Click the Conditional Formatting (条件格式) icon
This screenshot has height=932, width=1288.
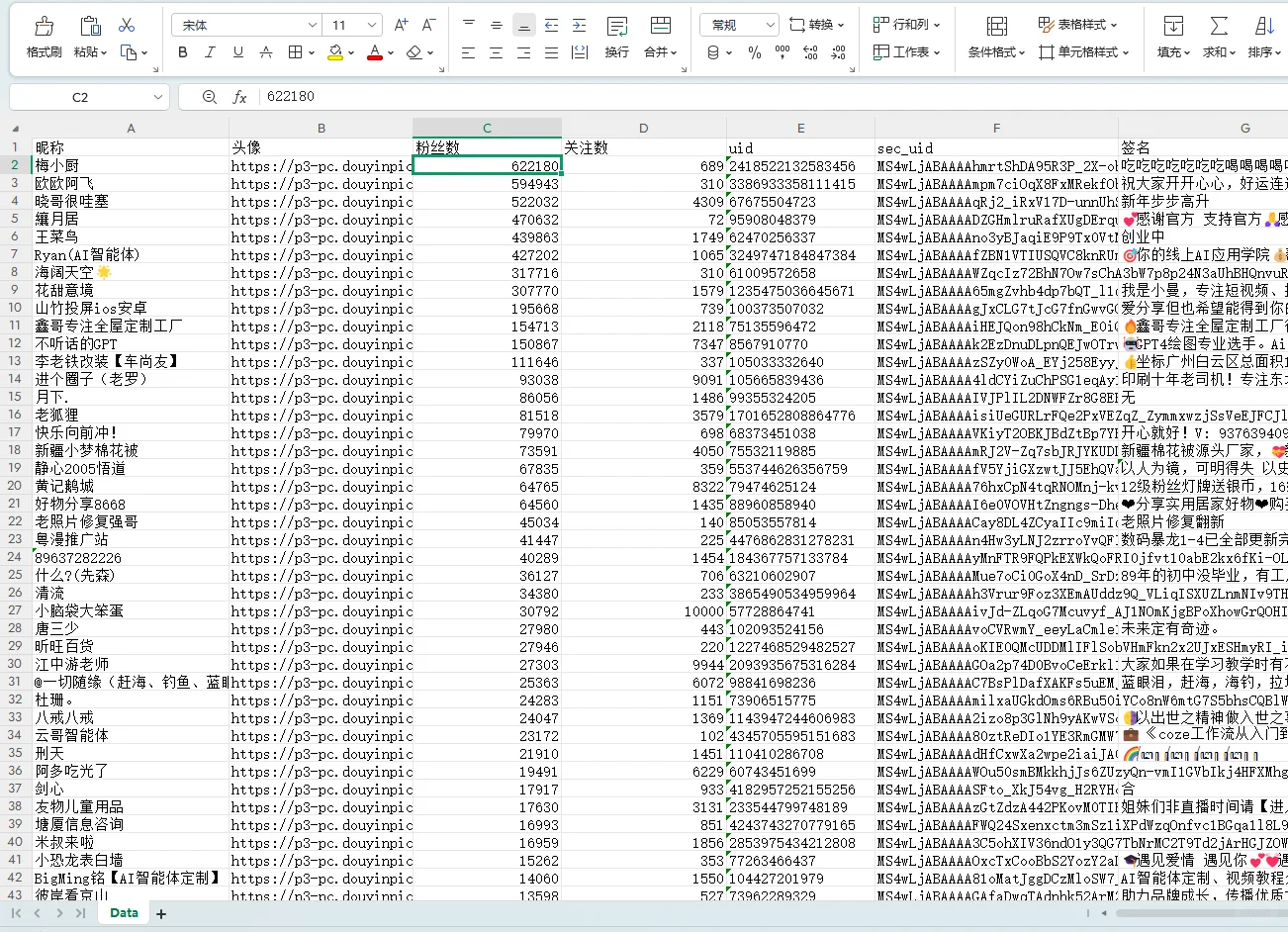click(997, 27)
